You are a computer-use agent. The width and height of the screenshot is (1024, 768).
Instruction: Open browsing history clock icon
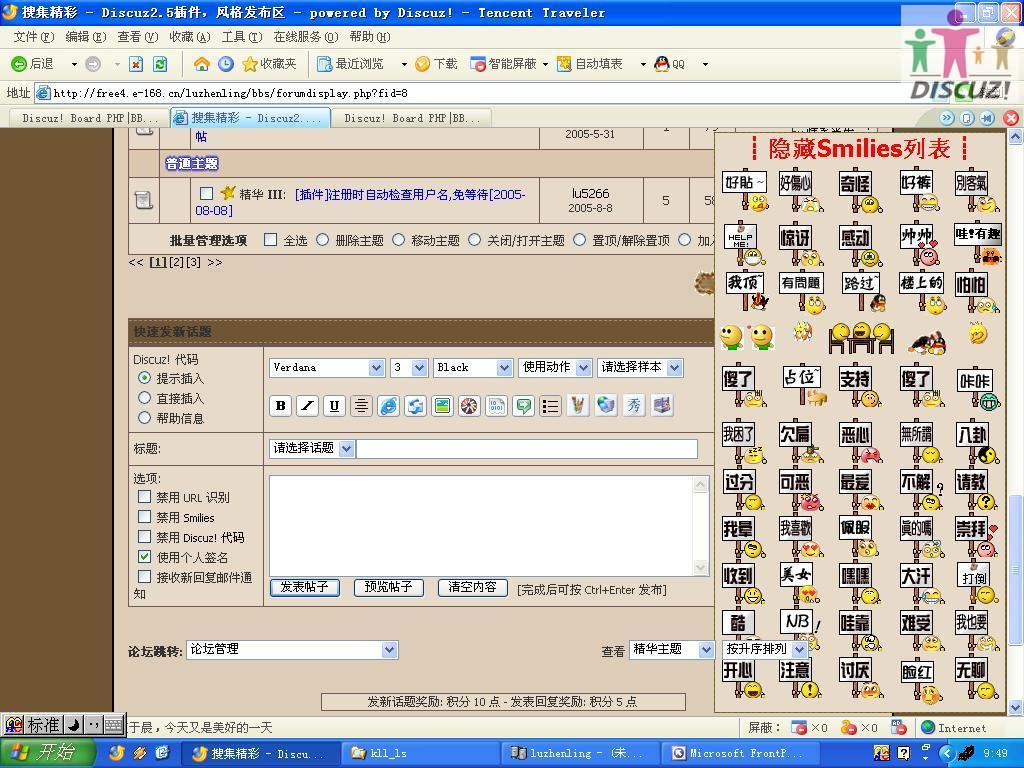(225, 64)
